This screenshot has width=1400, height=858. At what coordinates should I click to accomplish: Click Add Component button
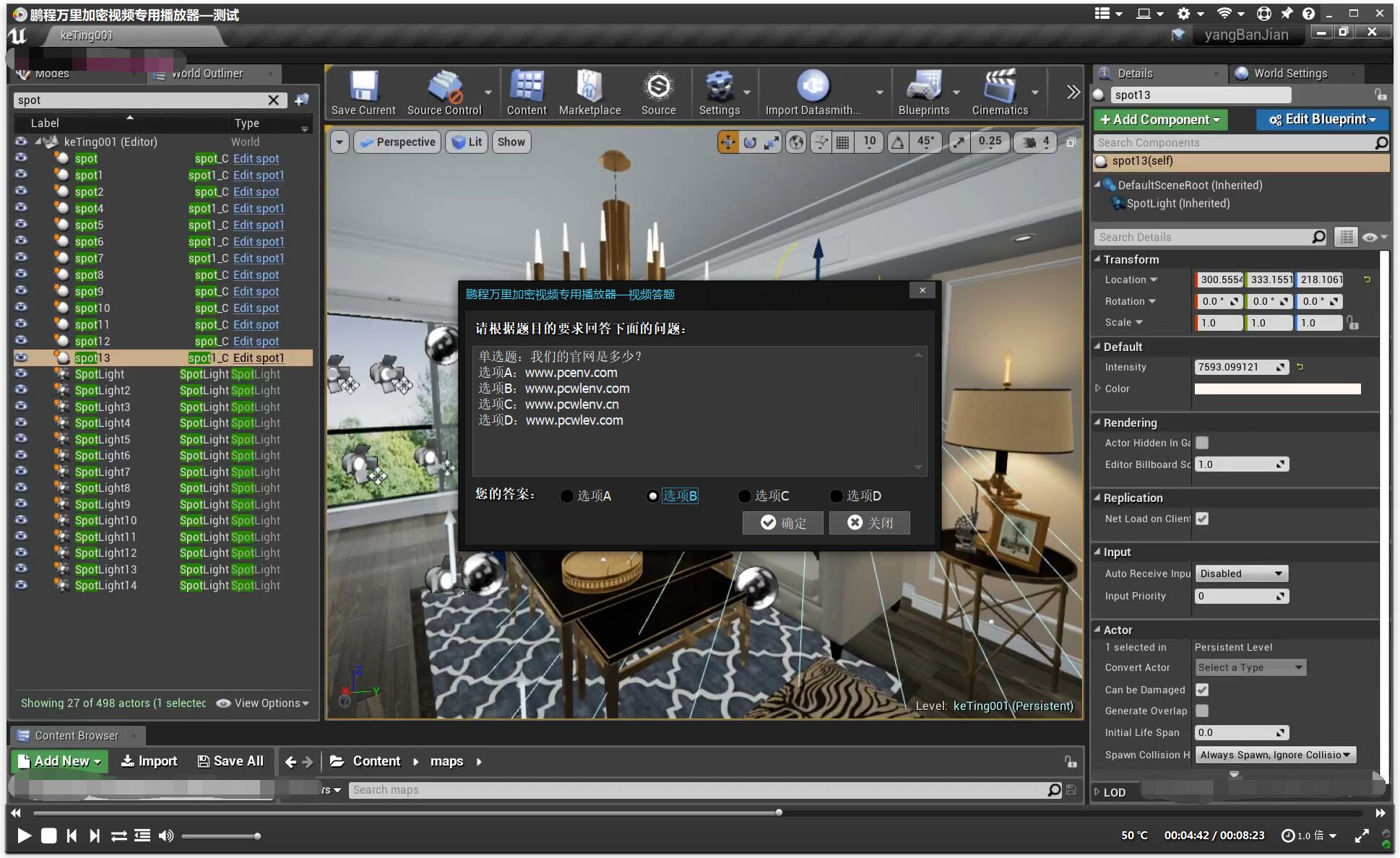[x=1160, y=120]
